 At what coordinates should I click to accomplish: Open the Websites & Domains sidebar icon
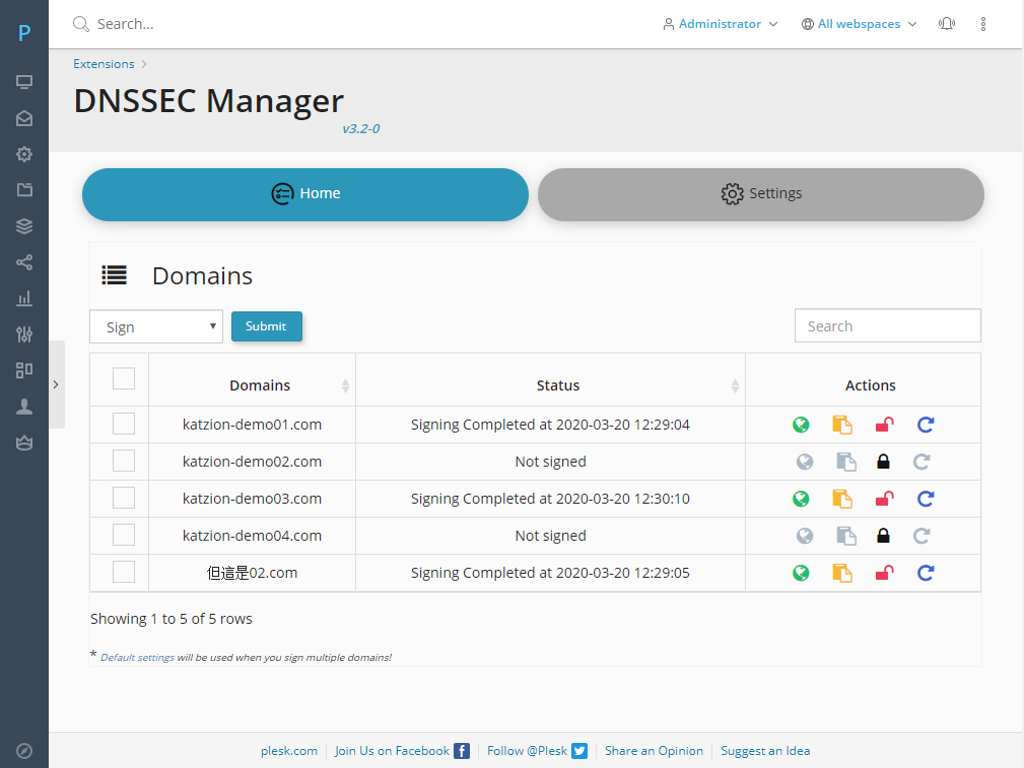click(x=24, y=81)
